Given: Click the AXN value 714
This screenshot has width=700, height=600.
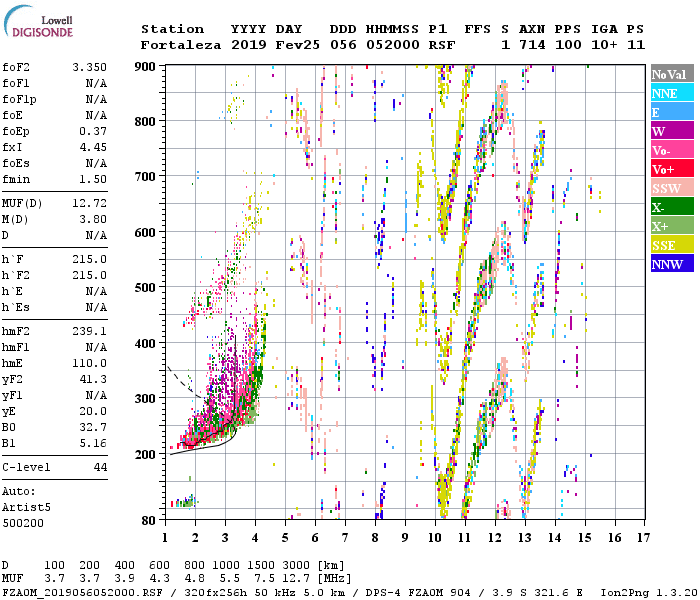Looking at the screenshot, I should 532,45.
